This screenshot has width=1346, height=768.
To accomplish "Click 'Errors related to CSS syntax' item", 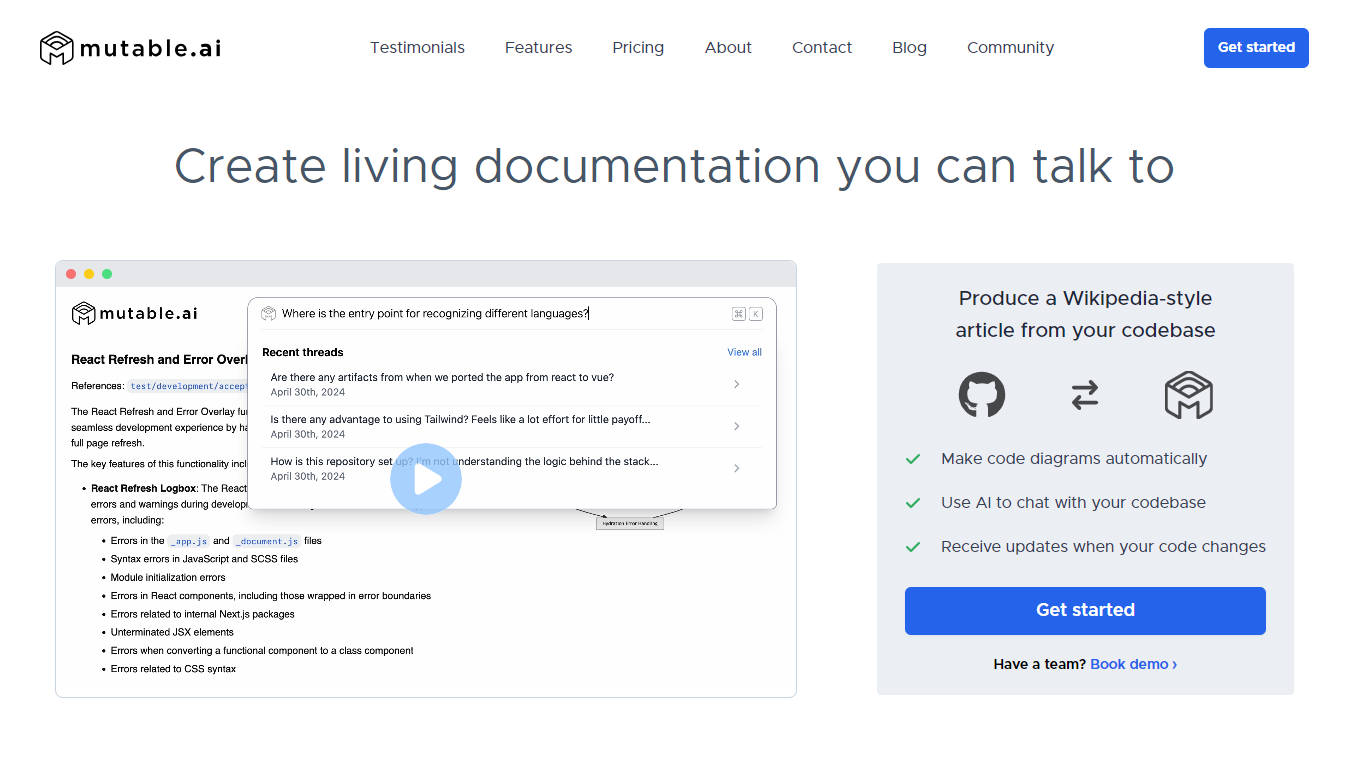I will click(173, 669).
